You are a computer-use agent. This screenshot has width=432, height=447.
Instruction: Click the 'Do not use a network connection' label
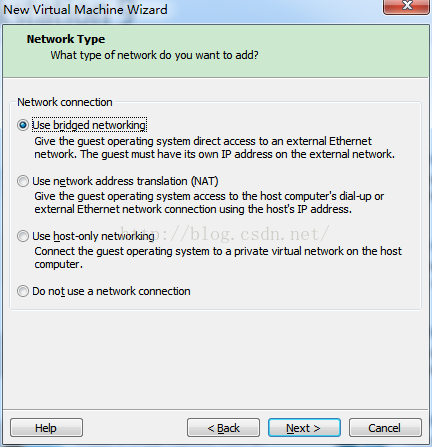point(111,291)
